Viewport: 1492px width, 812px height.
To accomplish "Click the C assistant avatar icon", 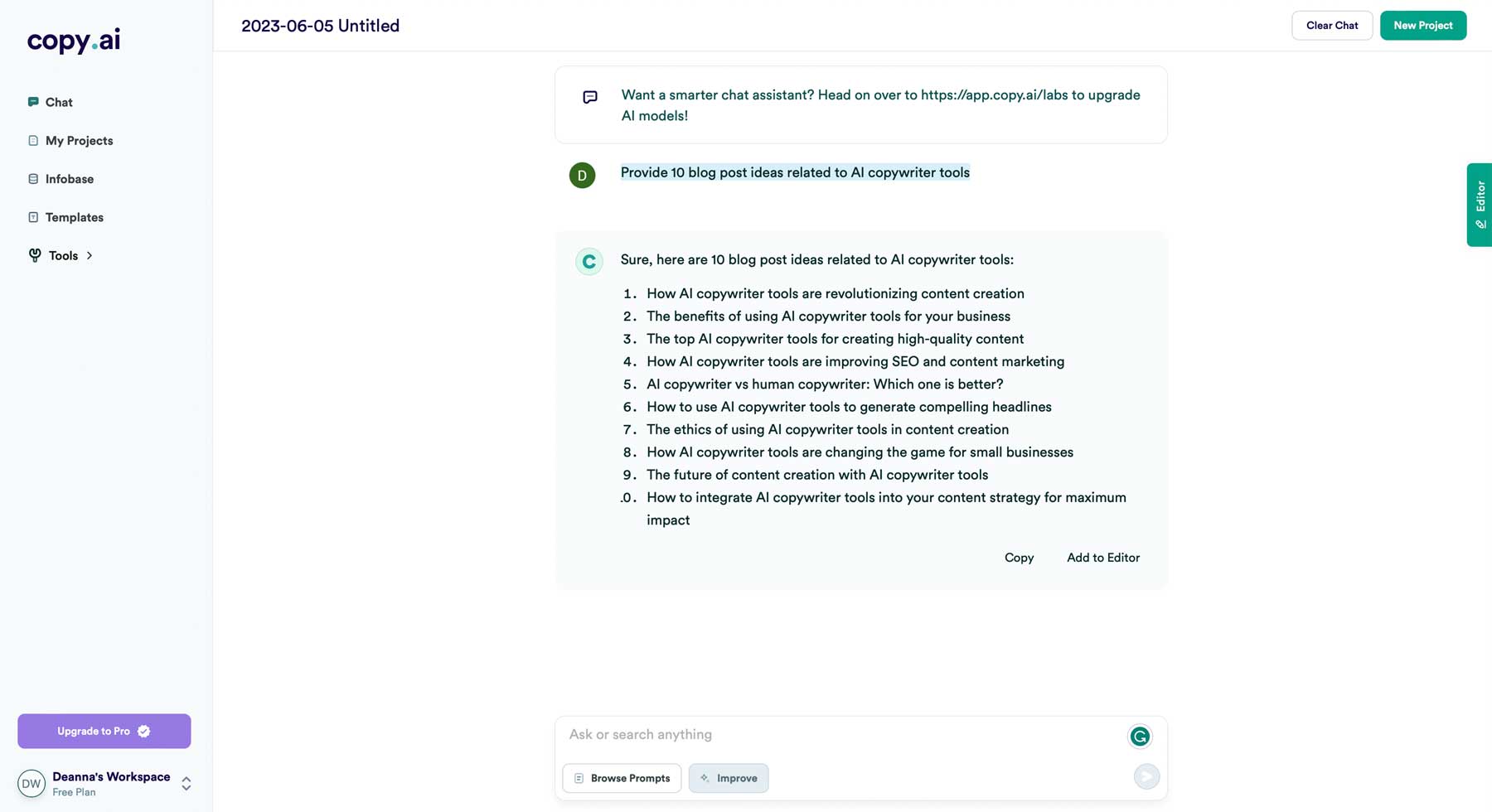I will [589, 261].
